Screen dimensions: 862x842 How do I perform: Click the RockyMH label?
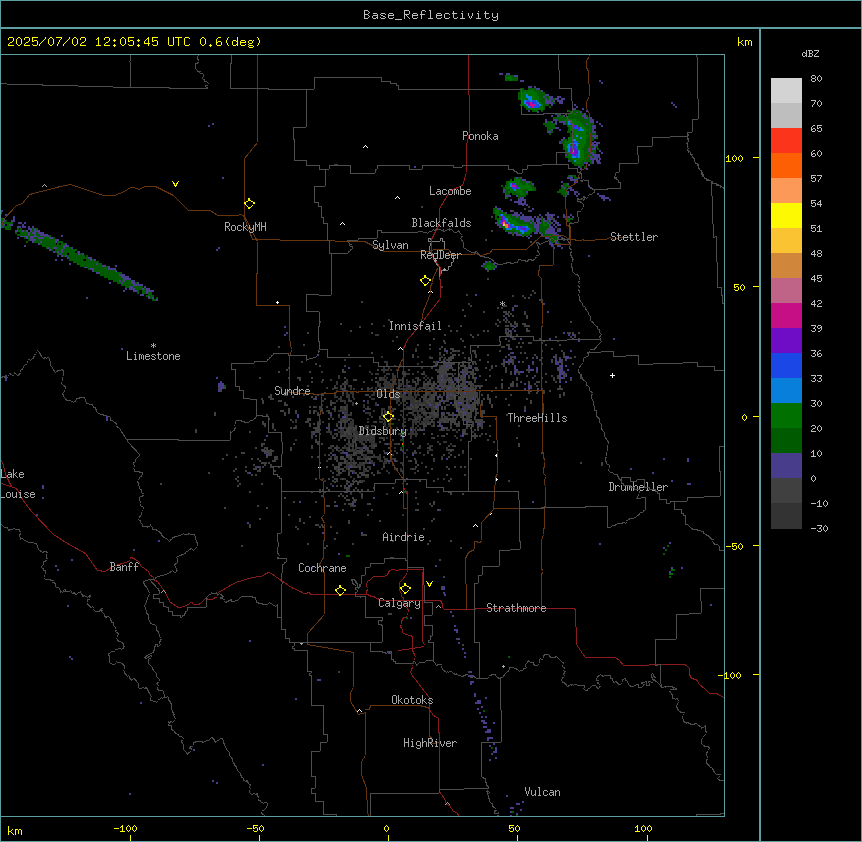(x=245, y=226)
